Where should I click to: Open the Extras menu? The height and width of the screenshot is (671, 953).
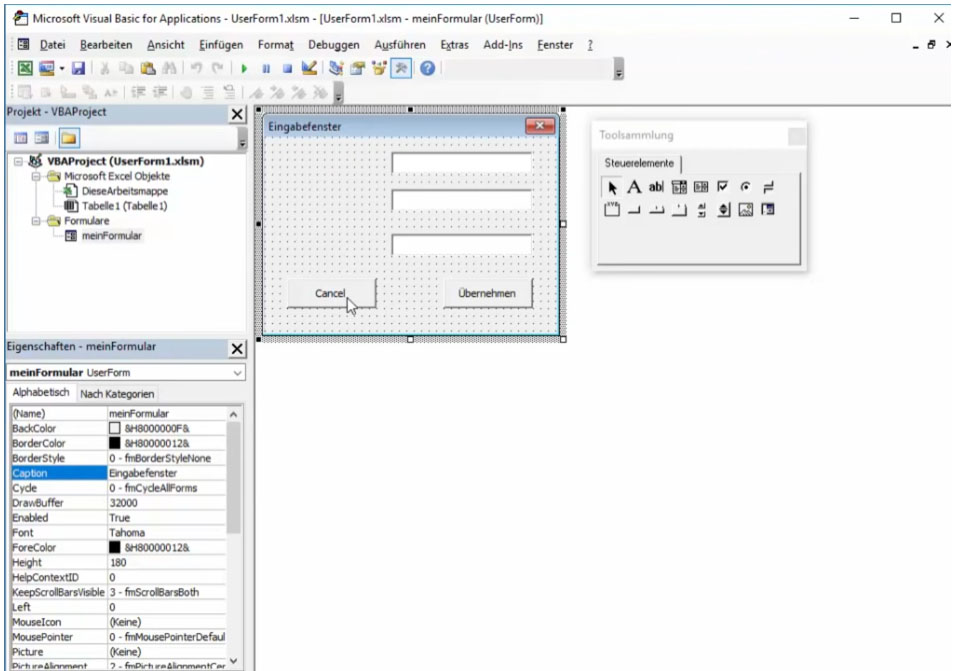click(x=455, y=45)
